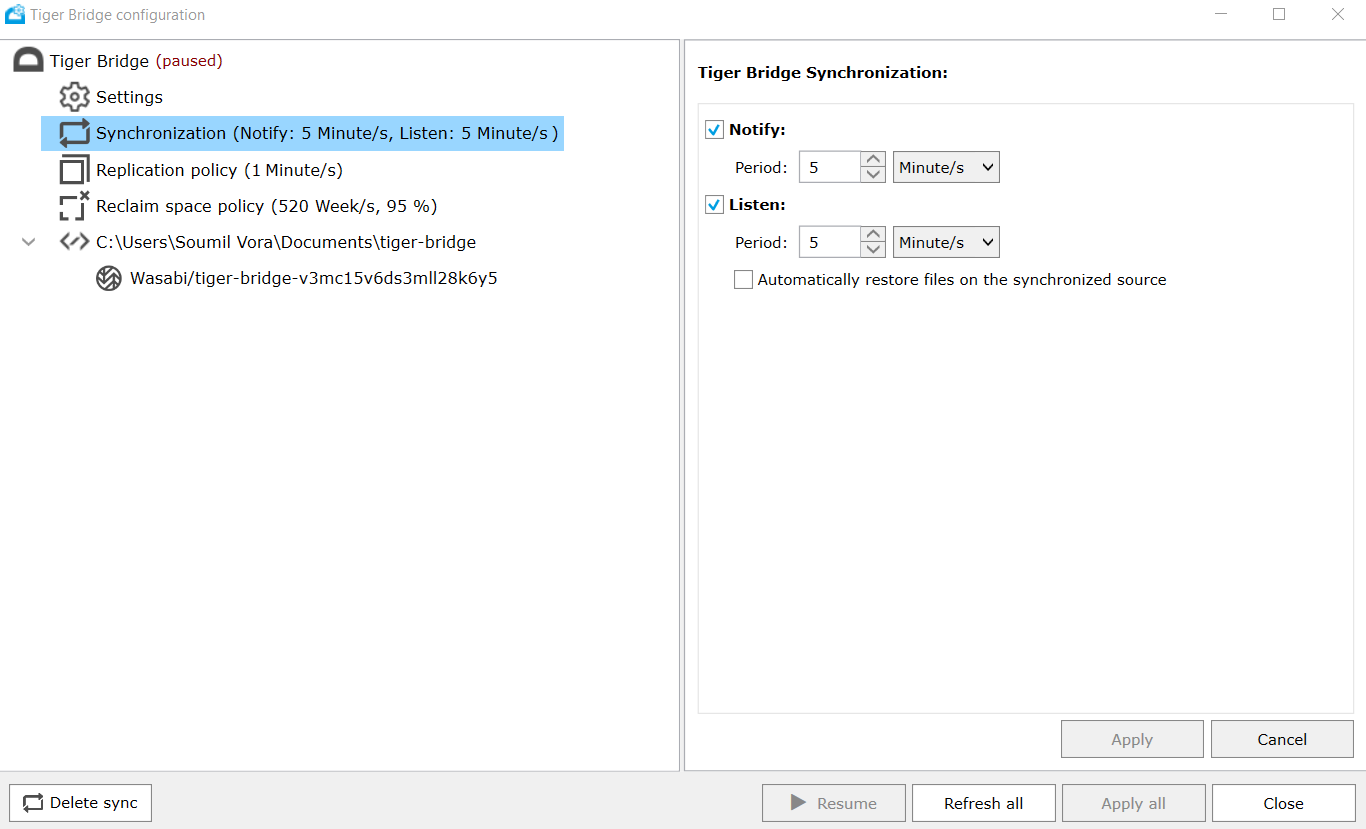The height and width of the screenshot is (829, 1366).
Task: Click the Apply all button
Action: [x=1134, y=803]
